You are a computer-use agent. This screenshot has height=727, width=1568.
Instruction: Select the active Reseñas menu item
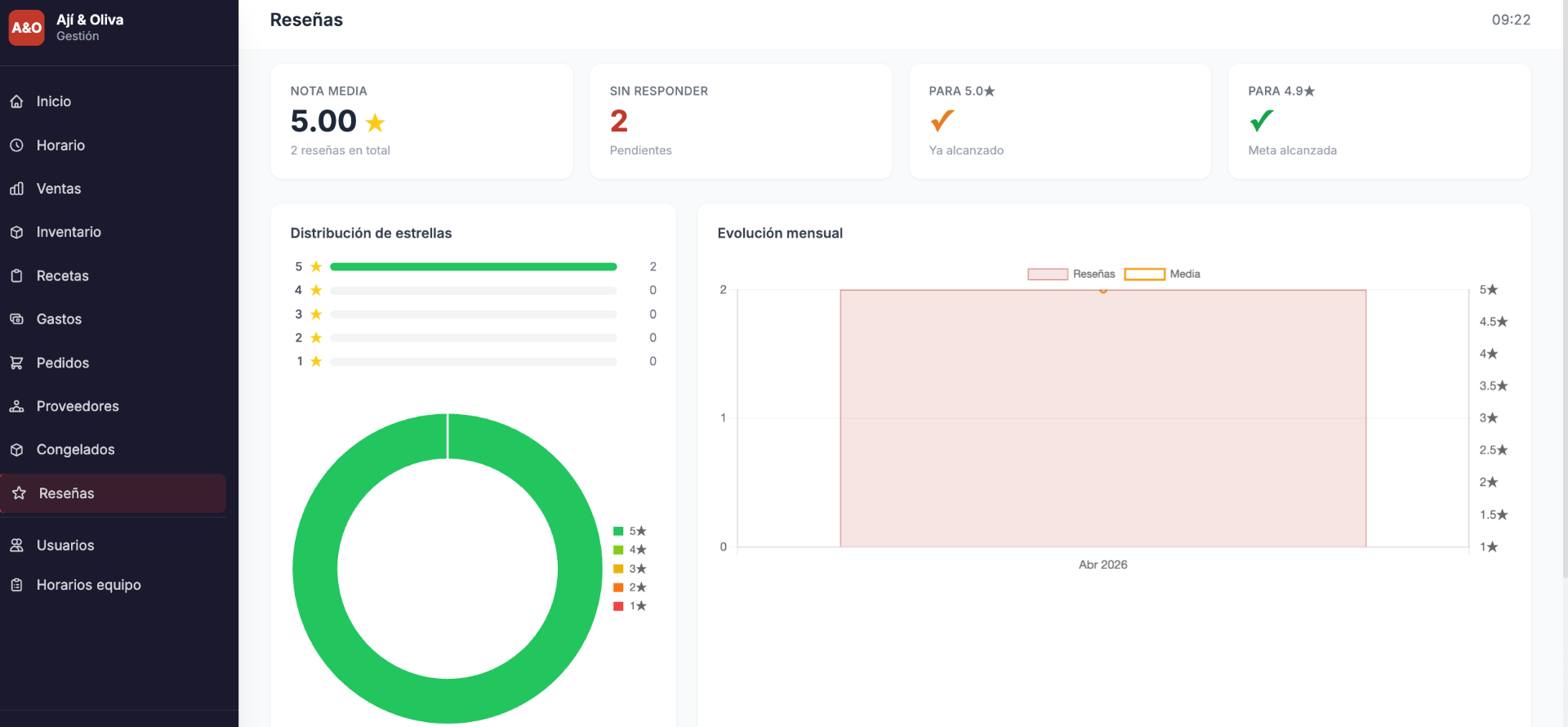pos(113,493)
